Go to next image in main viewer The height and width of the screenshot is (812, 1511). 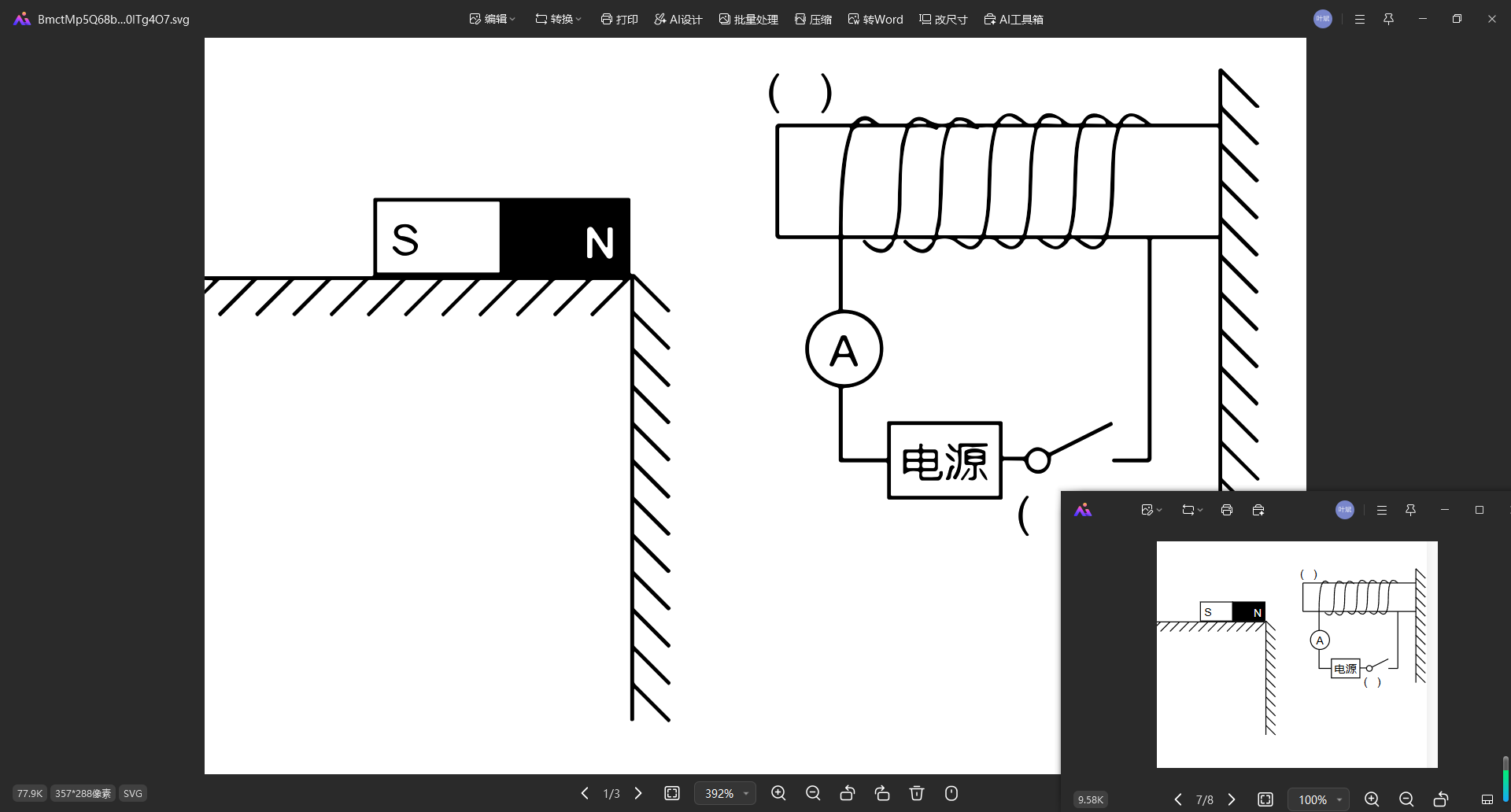tap(638, 793)
